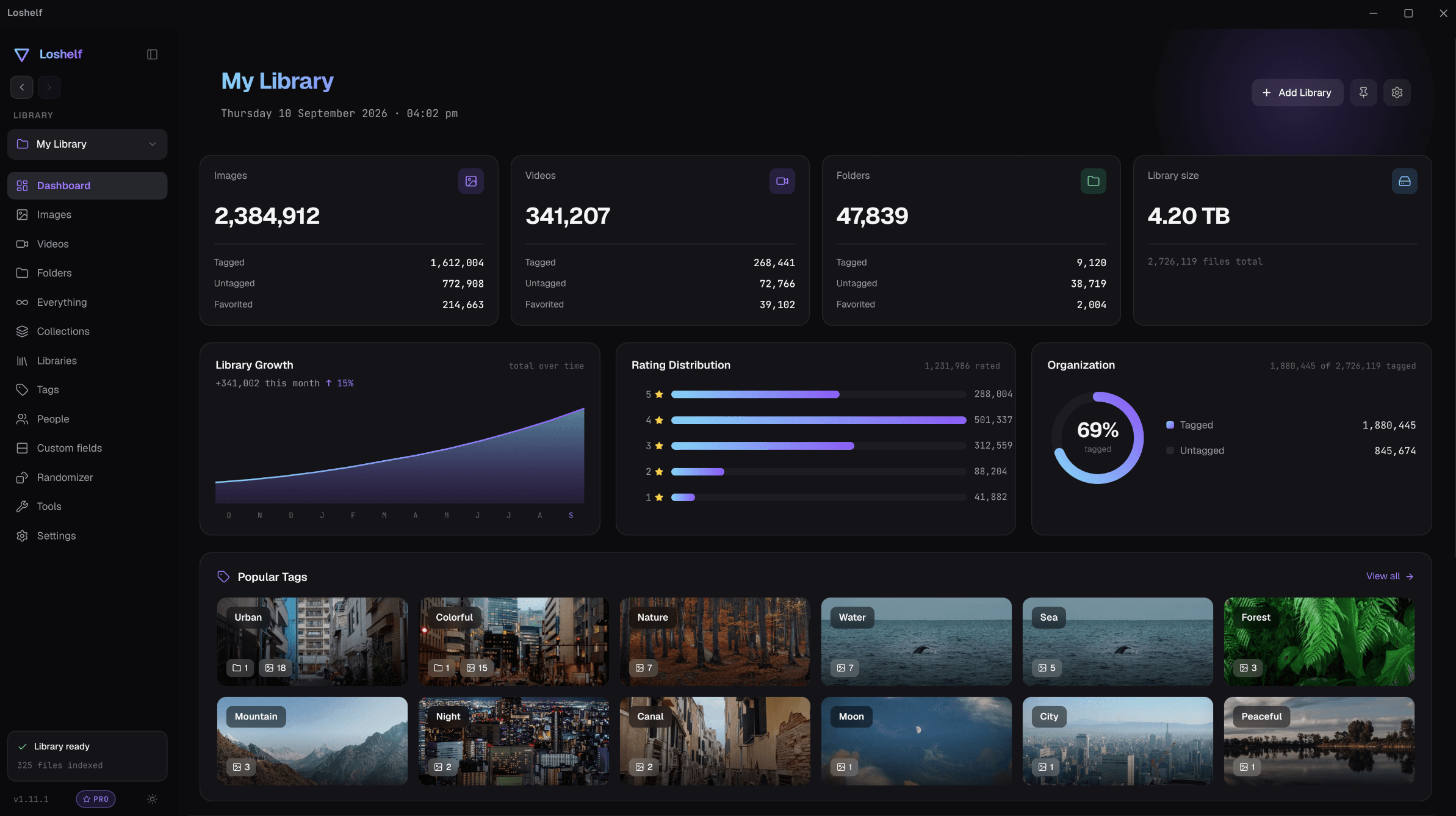Open the Tags sidebar page
The width and height of the screenshot is (1456, 816).
(87, 389)
